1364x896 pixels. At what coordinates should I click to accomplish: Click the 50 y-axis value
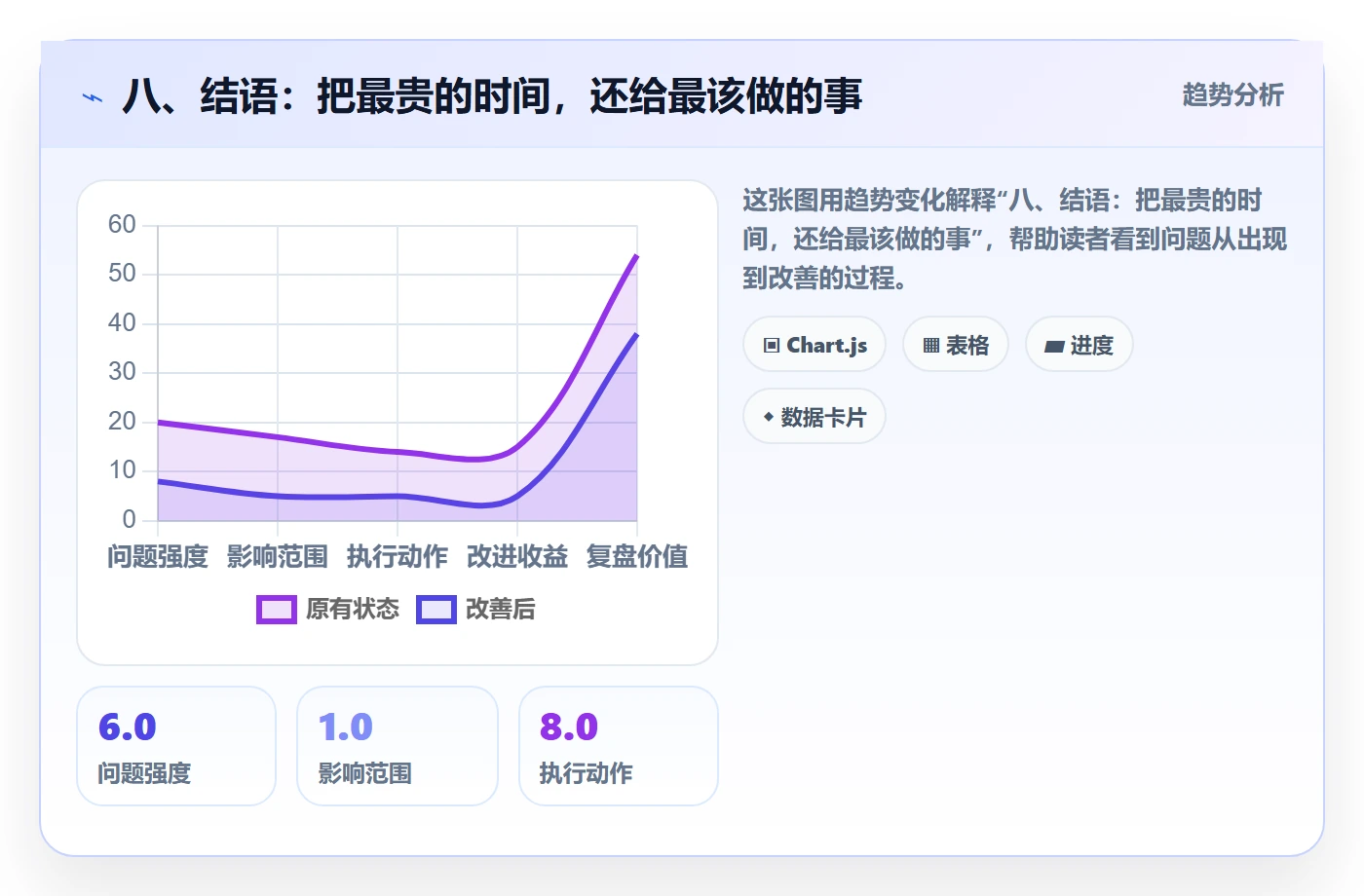point(122,274)
